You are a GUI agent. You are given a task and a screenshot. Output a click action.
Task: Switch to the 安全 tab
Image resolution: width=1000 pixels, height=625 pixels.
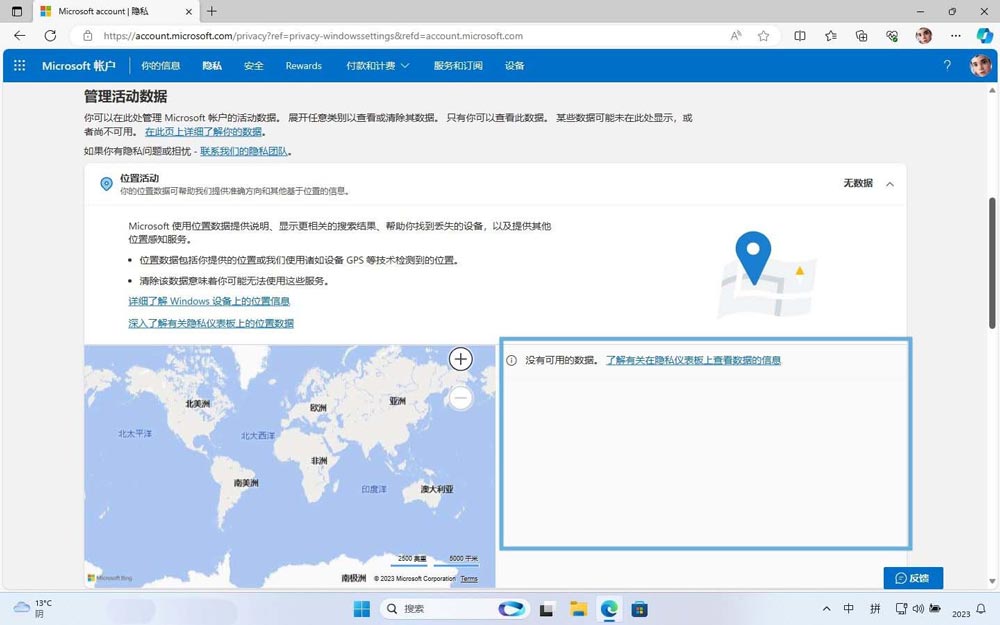253,65
